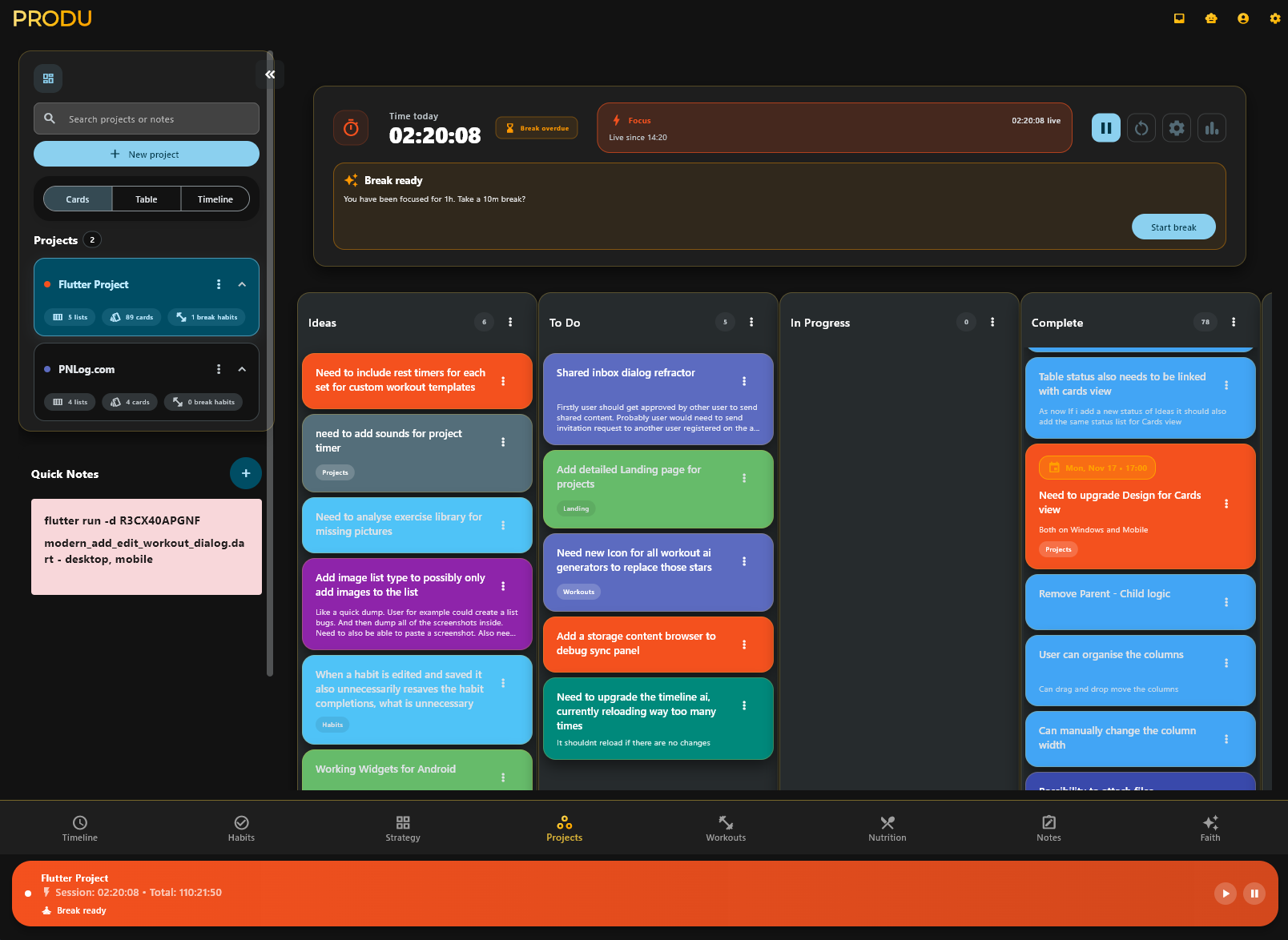
Task: Click the search projects or notes field
Action: point(146,119)
